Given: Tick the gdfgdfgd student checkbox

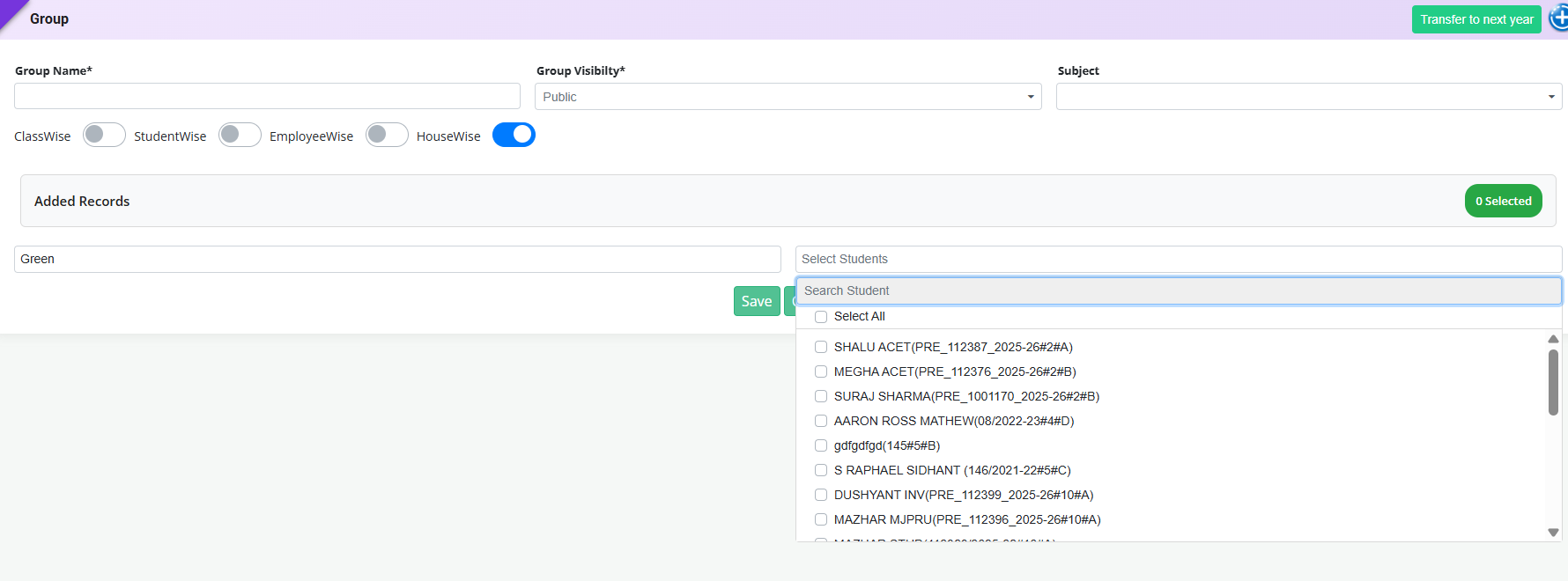Looking at the screenshot, I should click(821, 445).
